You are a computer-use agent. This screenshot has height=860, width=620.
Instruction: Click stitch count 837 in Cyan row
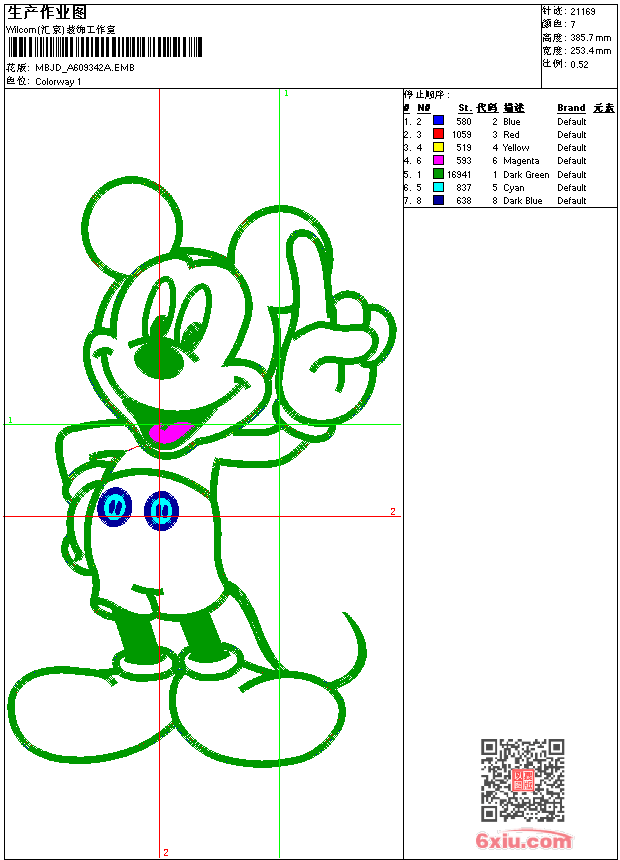[464, 188]
